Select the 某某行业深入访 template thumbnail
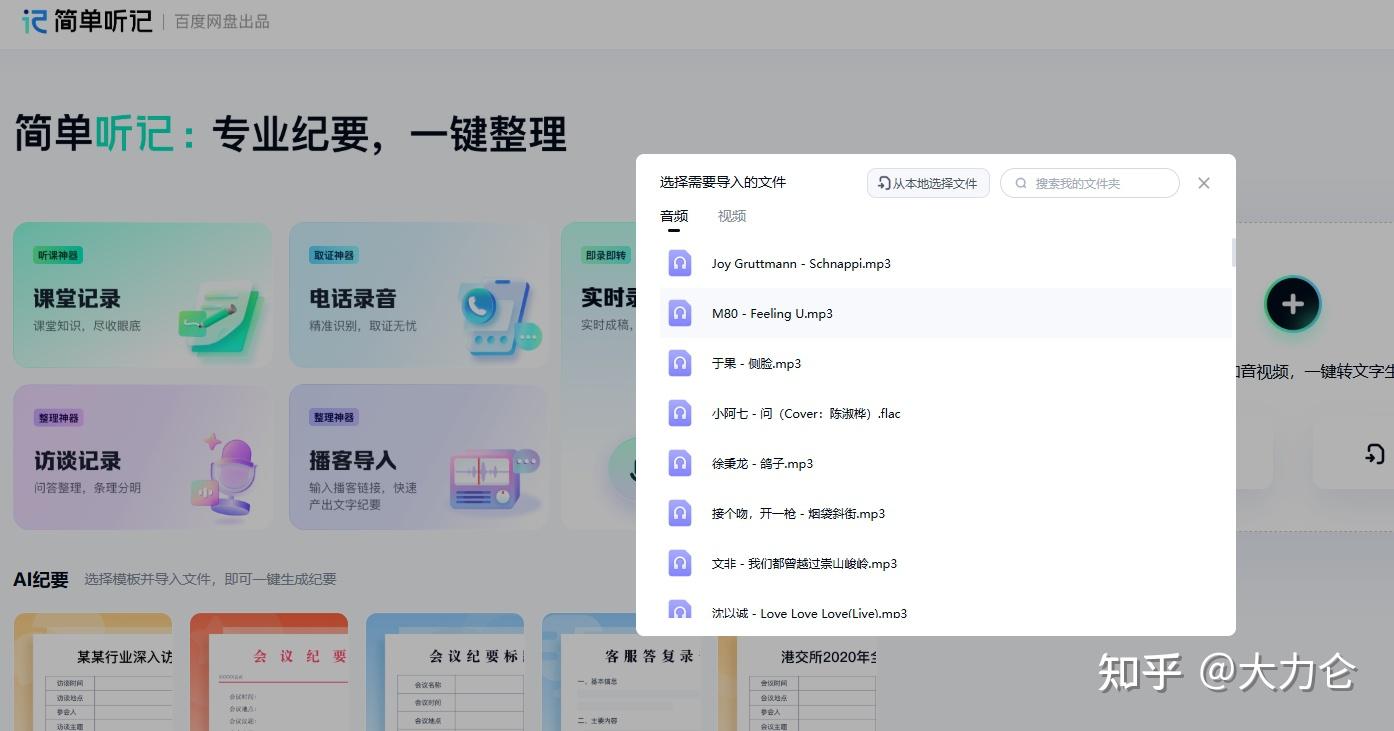 point(93,672)
